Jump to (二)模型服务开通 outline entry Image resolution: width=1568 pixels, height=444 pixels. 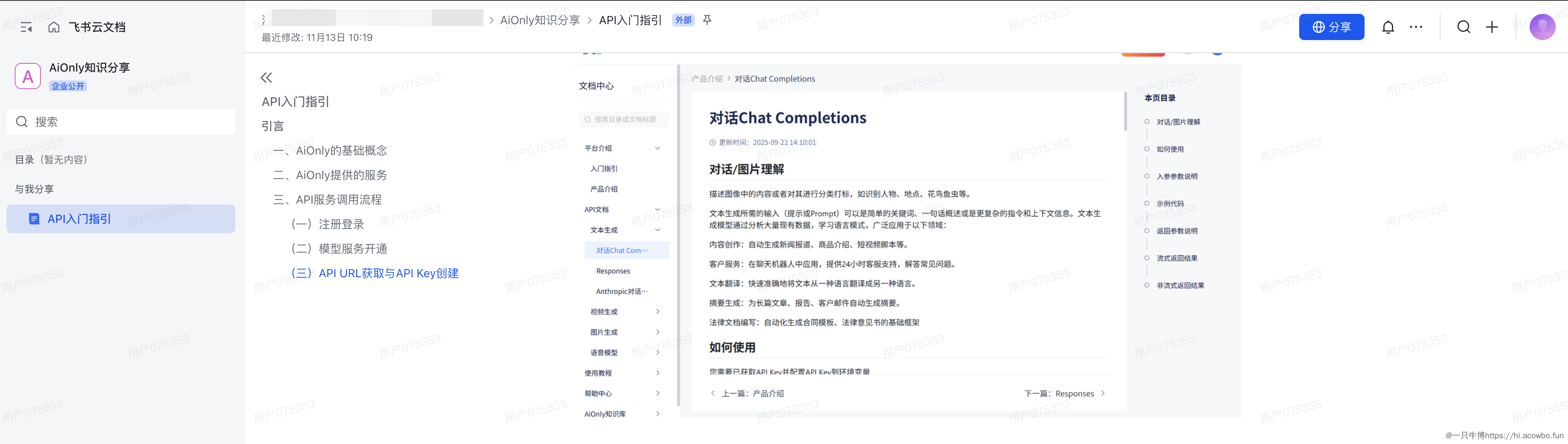tap(340, 249)
